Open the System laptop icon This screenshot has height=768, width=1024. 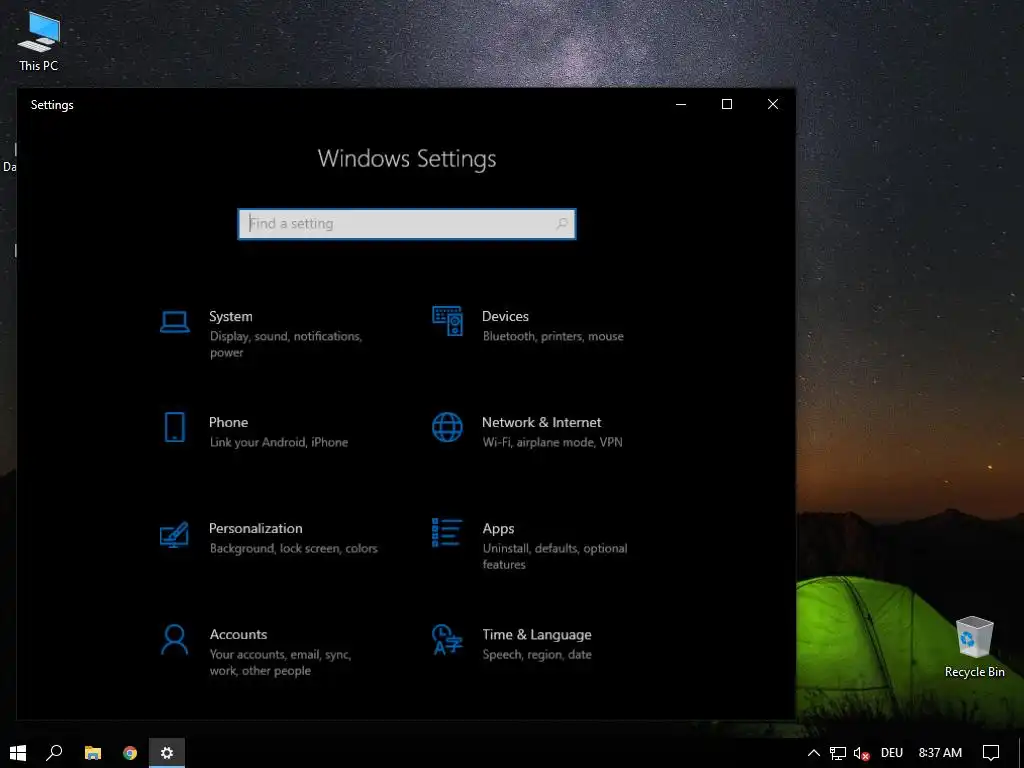click(x=174, y=322)
